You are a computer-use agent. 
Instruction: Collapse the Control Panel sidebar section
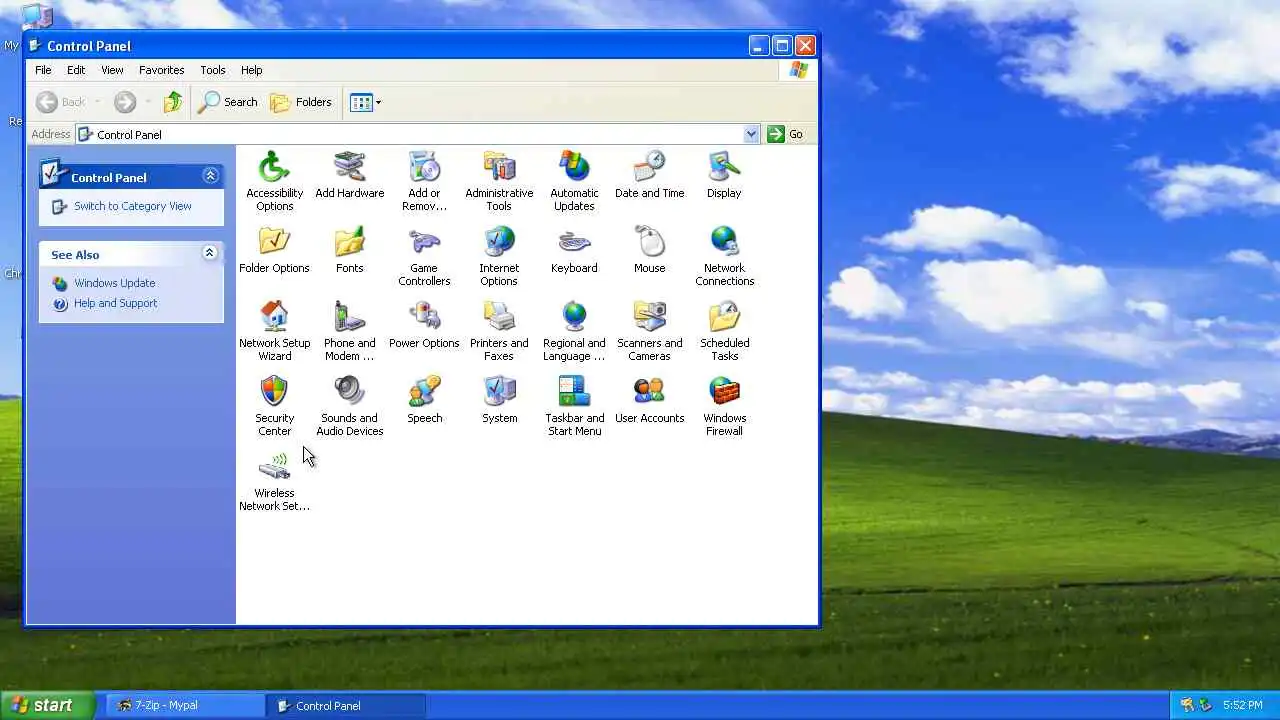pos(210,176)
